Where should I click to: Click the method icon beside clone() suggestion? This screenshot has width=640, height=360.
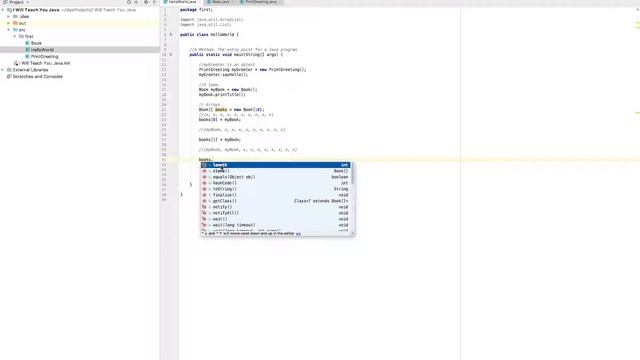(204, 171)
